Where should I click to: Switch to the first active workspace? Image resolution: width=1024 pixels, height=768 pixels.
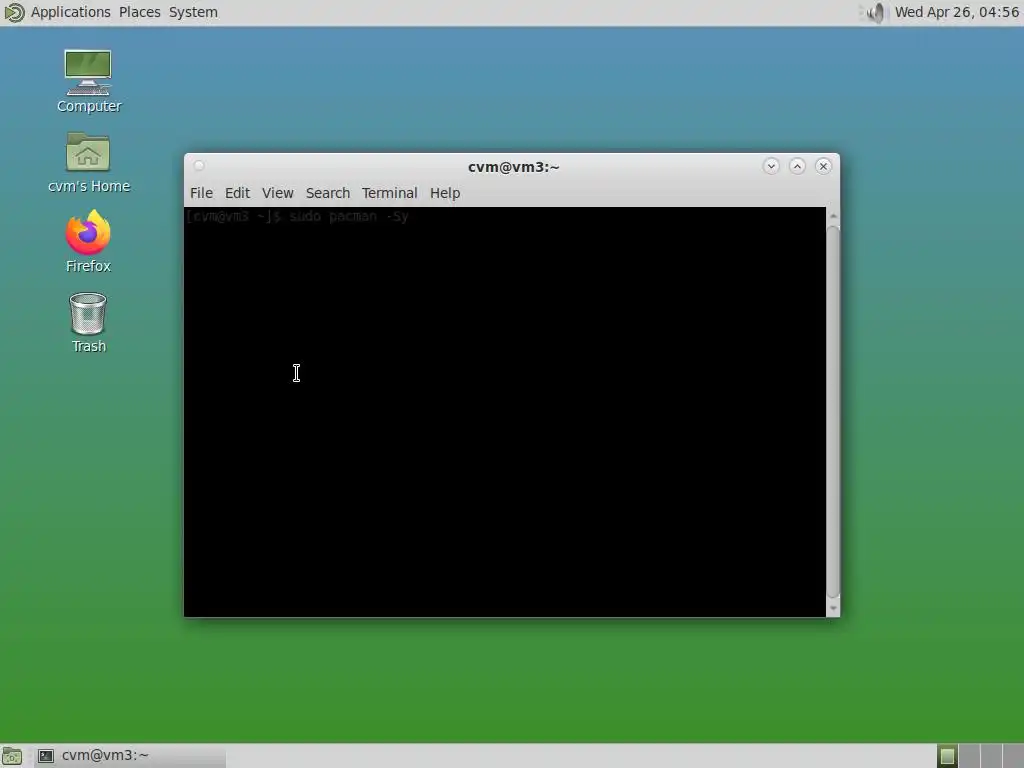click(947, 756)
